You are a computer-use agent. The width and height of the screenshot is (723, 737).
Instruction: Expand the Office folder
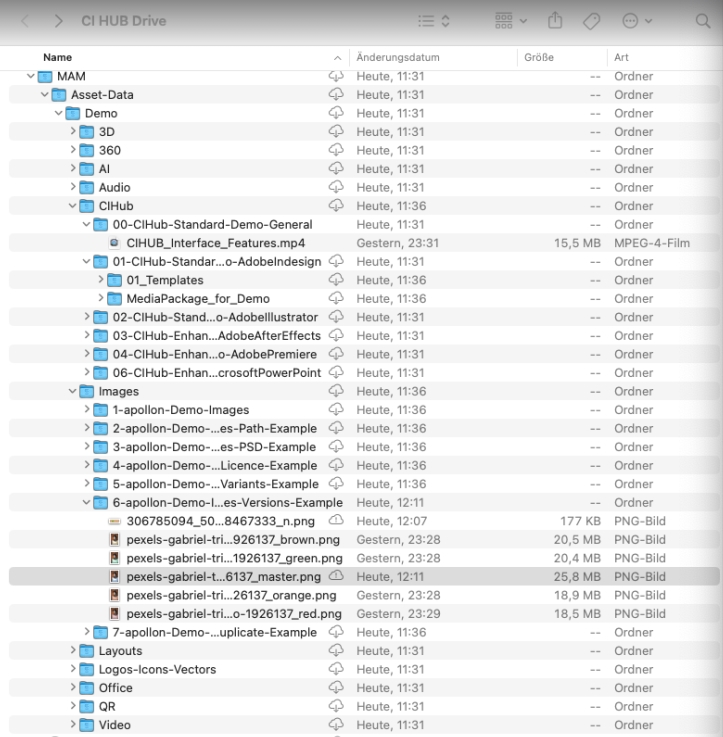coord(73,687)
